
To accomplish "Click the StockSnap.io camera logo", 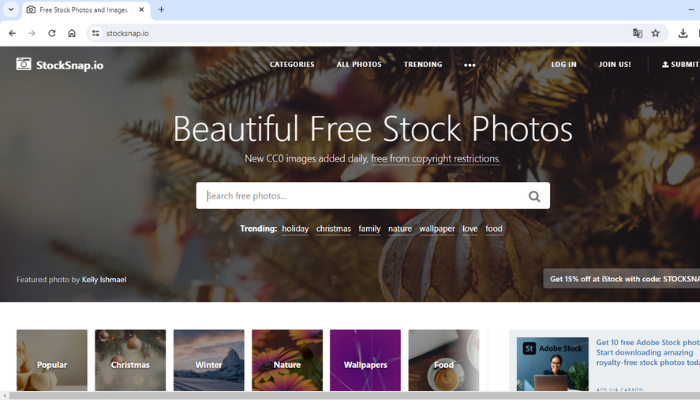I will point(24,64).
